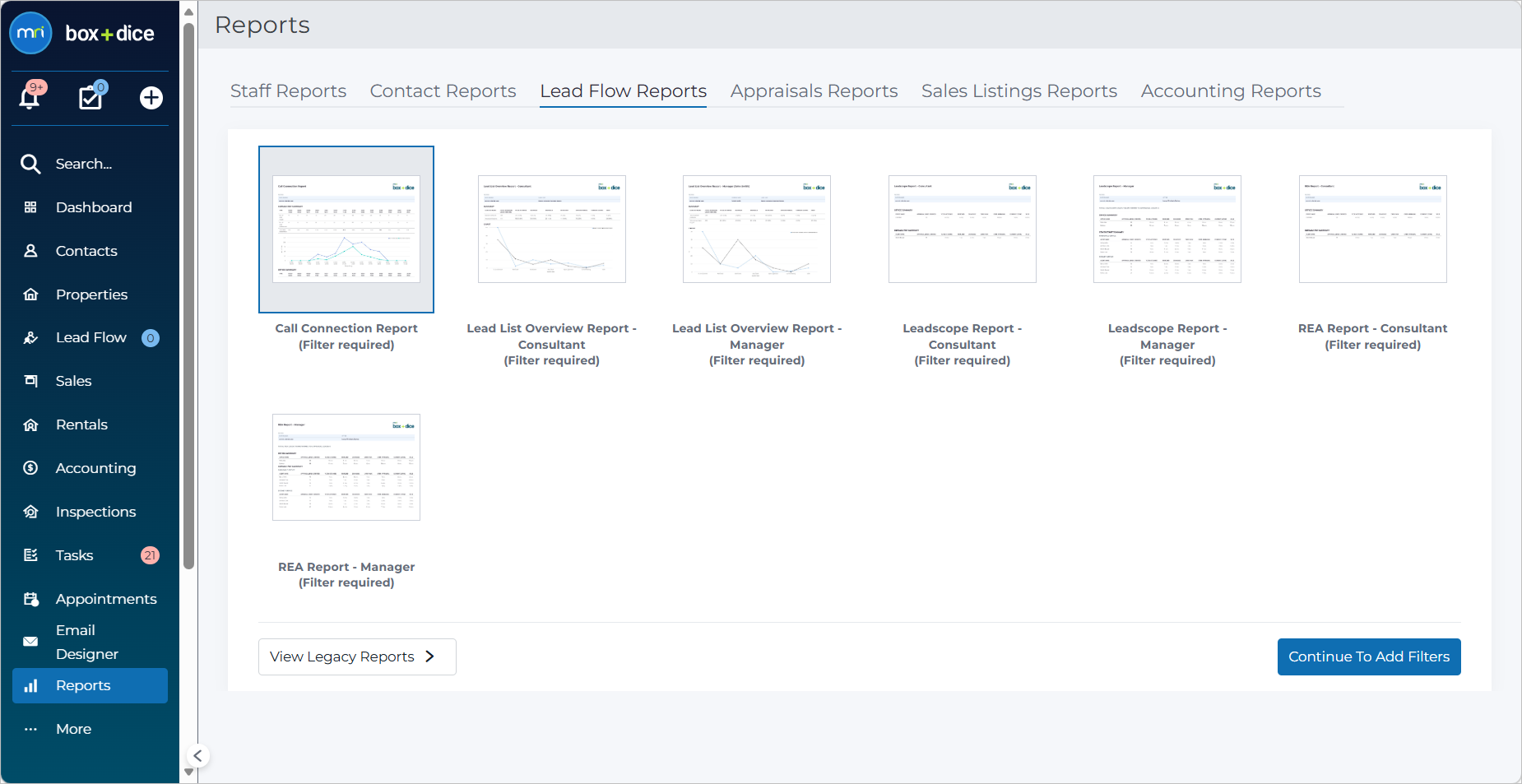Open the task checklist icon
This screenshot has width=1522, height=784.
pyautogui.click(x=90, y=97)
